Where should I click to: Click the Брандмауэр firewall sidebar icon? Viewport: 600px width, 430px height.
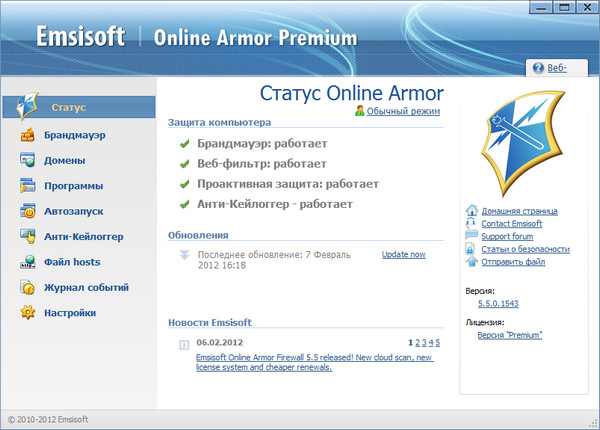27,134
